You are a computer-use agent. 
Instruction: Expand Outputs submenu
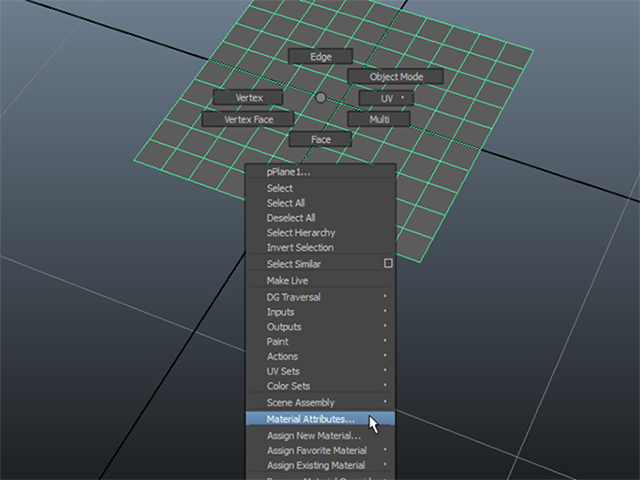pos(320,326)
